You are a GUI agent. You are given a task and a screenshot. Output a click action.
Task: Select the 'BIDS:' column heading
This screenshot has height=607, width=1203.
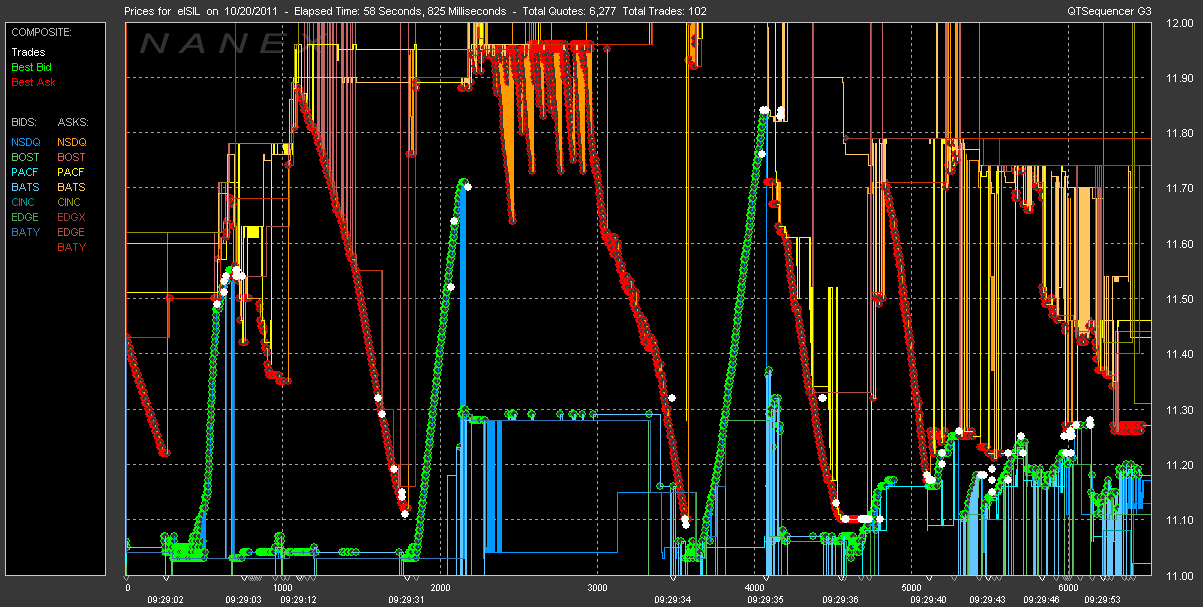point(24,122)
